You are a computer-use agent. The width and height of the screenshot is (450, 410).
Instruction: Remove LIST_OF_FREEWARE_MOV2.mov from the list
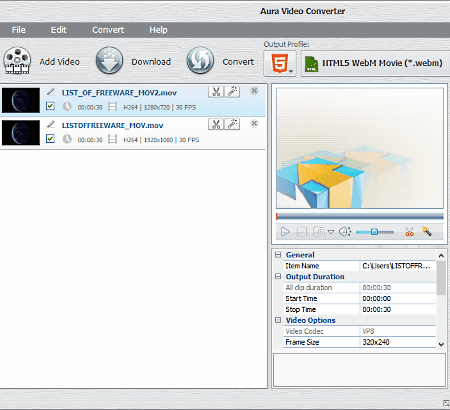point(254,91)
